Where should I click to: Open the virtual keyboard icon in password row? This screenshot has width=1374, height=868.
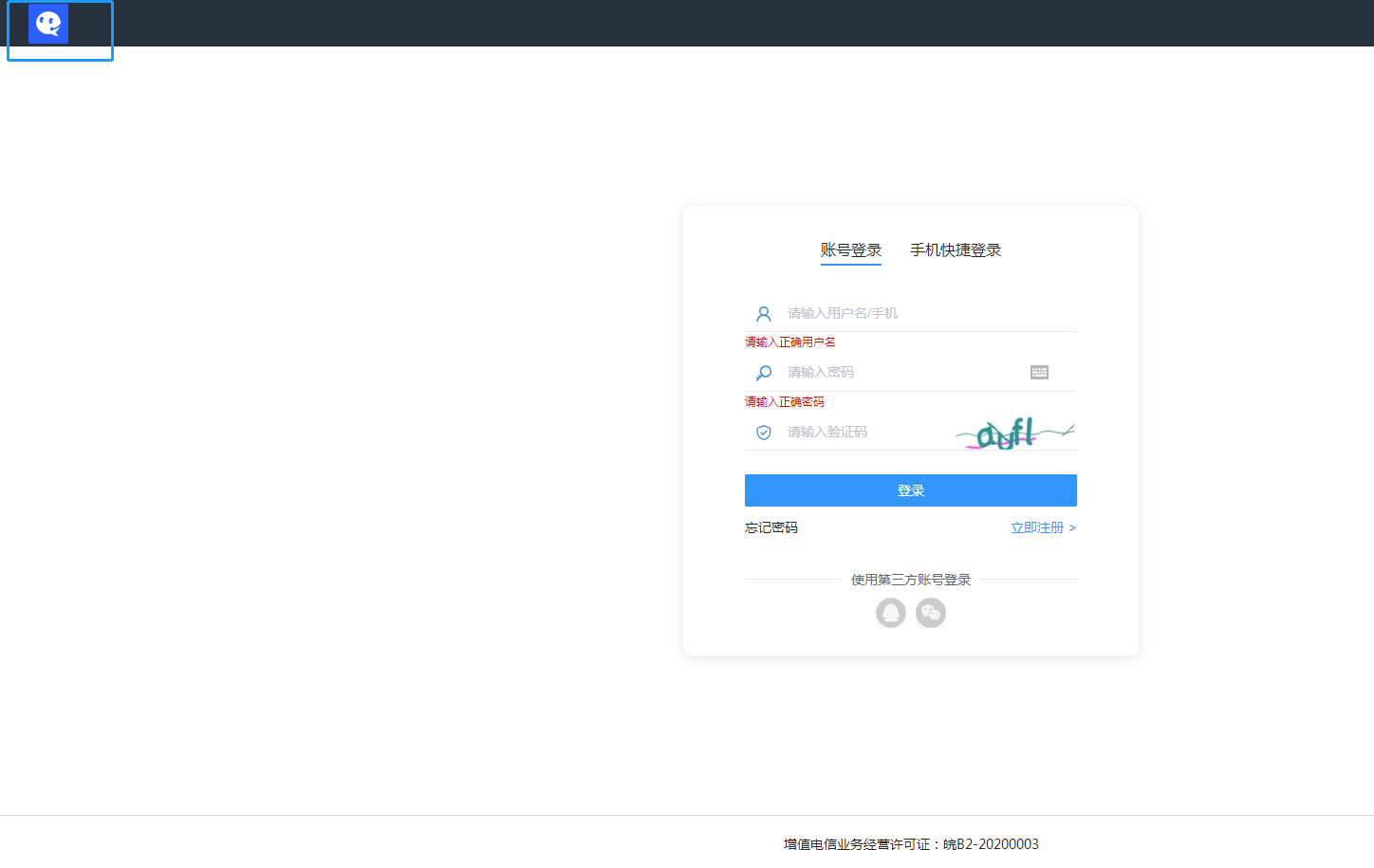(x=1039, y=373)
